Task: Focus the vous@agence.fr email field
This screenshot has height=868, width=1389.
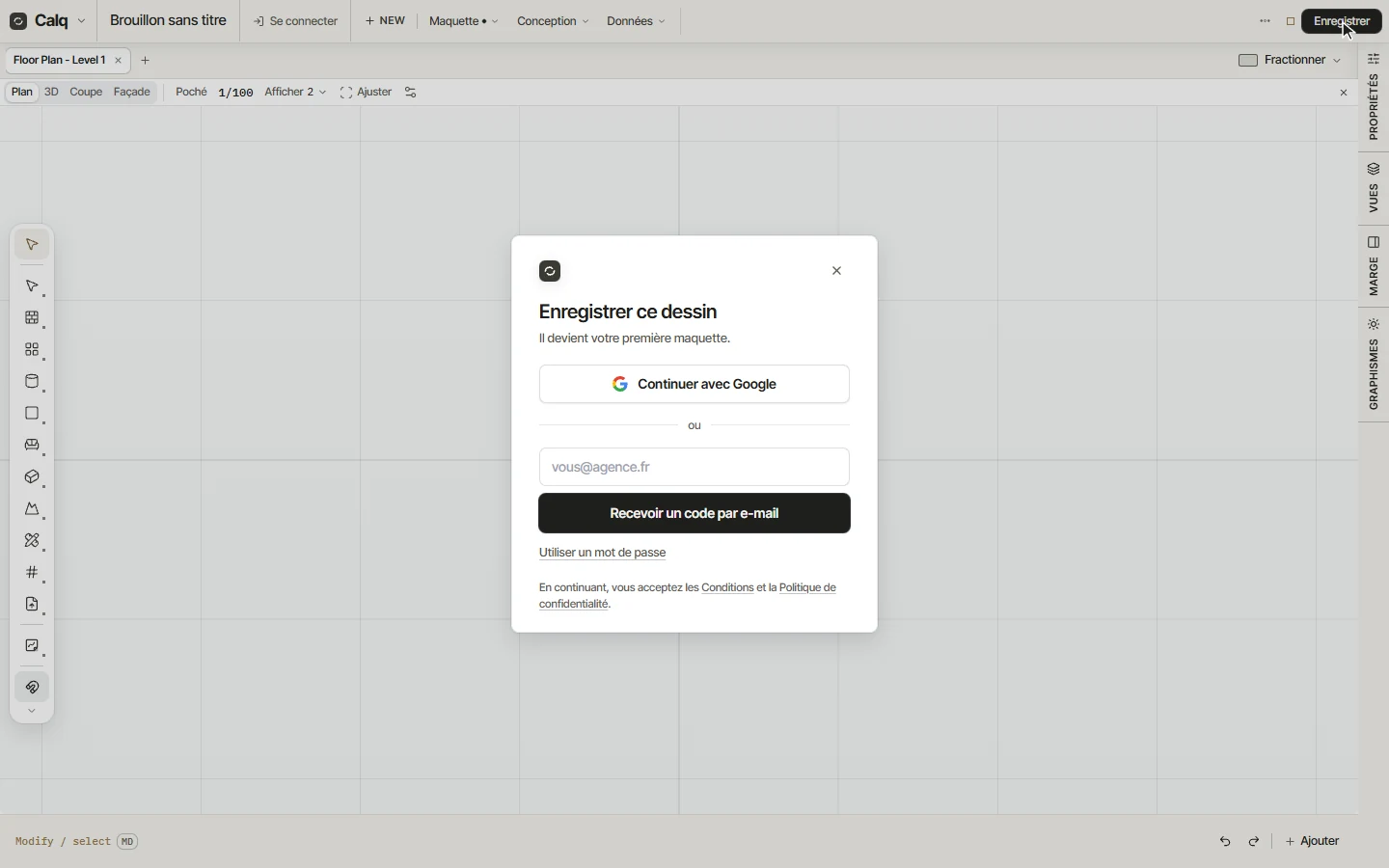Action: 694,468
